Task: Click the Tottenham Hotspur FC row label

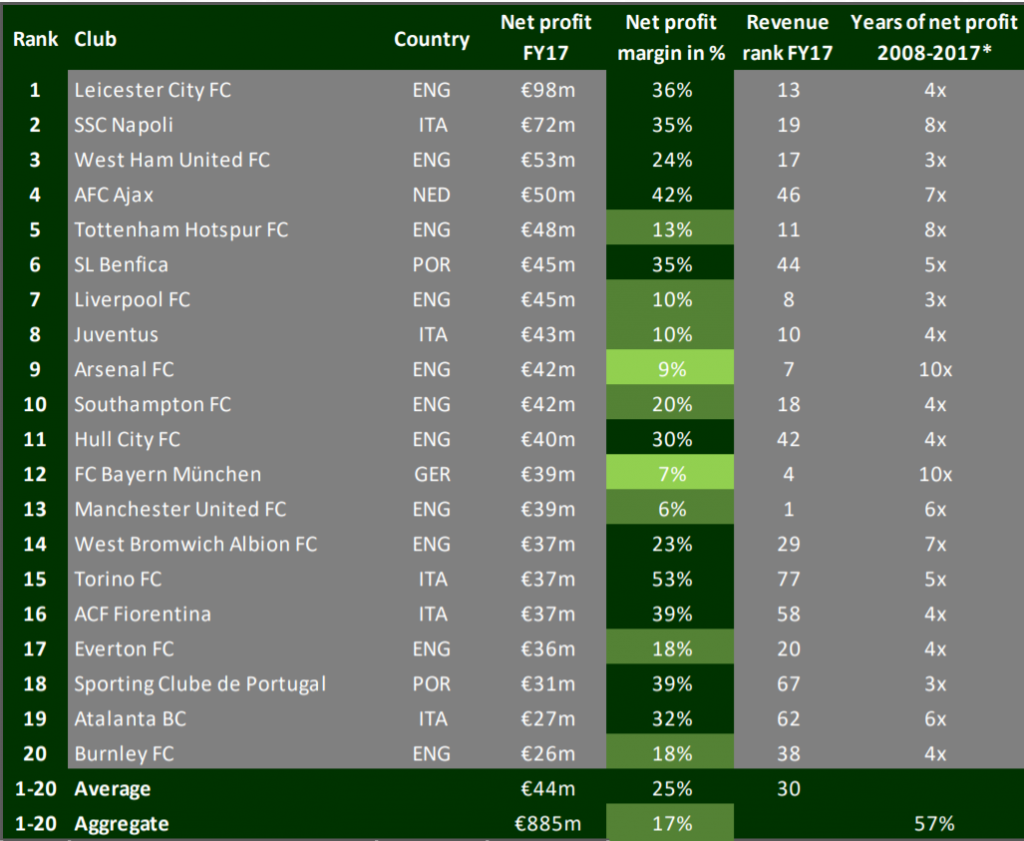Action: [181, 230]
